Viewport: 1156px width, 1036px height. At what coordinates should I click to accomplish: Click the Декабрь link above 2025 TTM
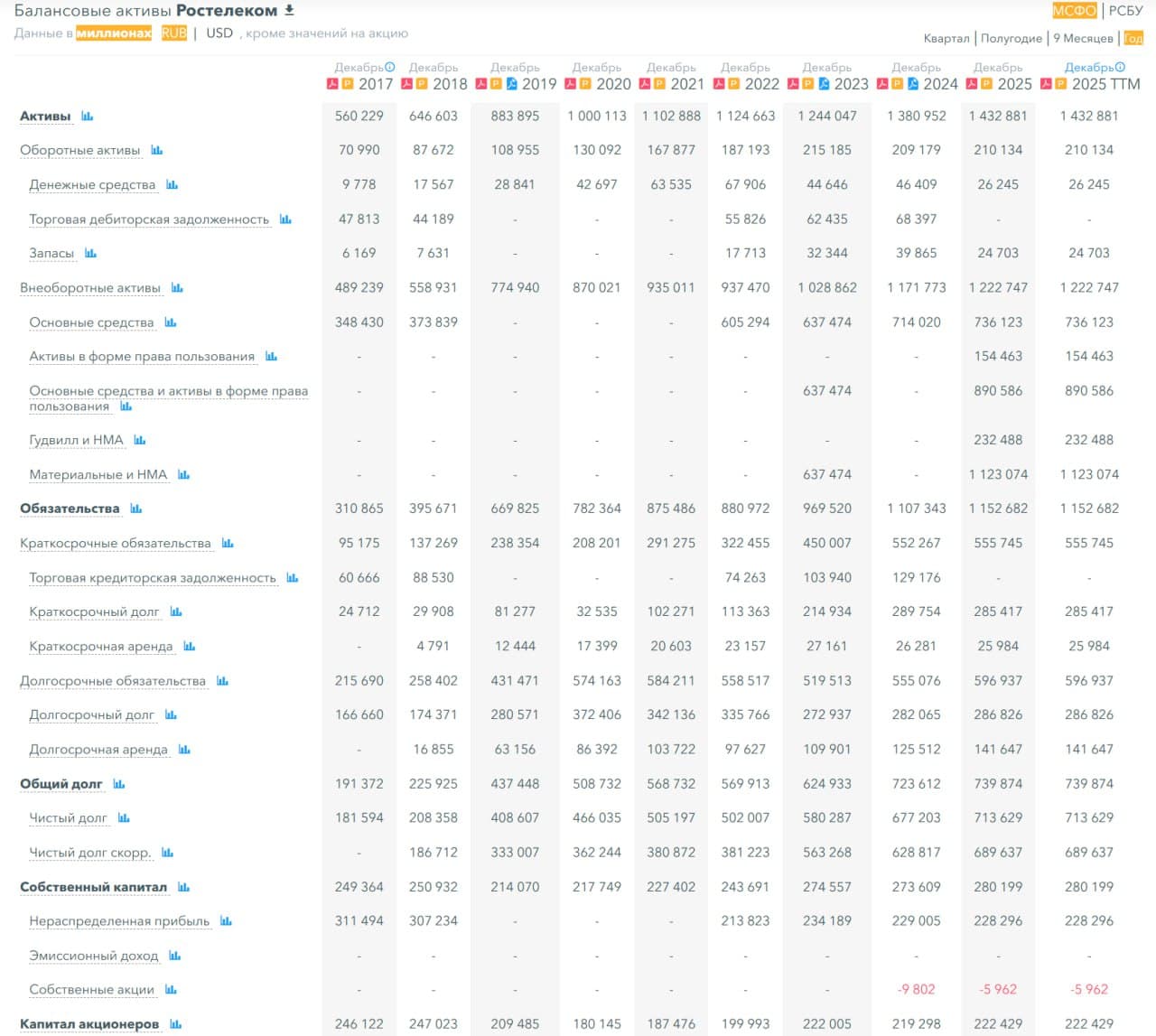[1088, 67]
